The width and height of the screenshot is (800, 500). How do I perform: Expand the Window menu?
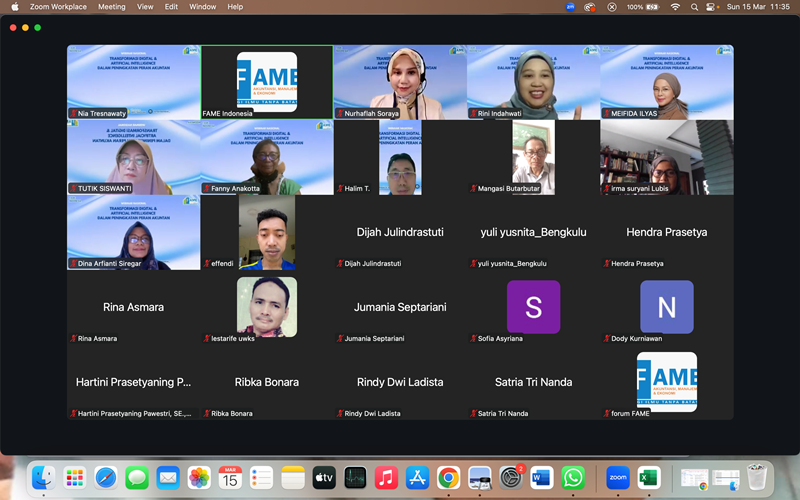pyautogui.click(x=202, y=7)
